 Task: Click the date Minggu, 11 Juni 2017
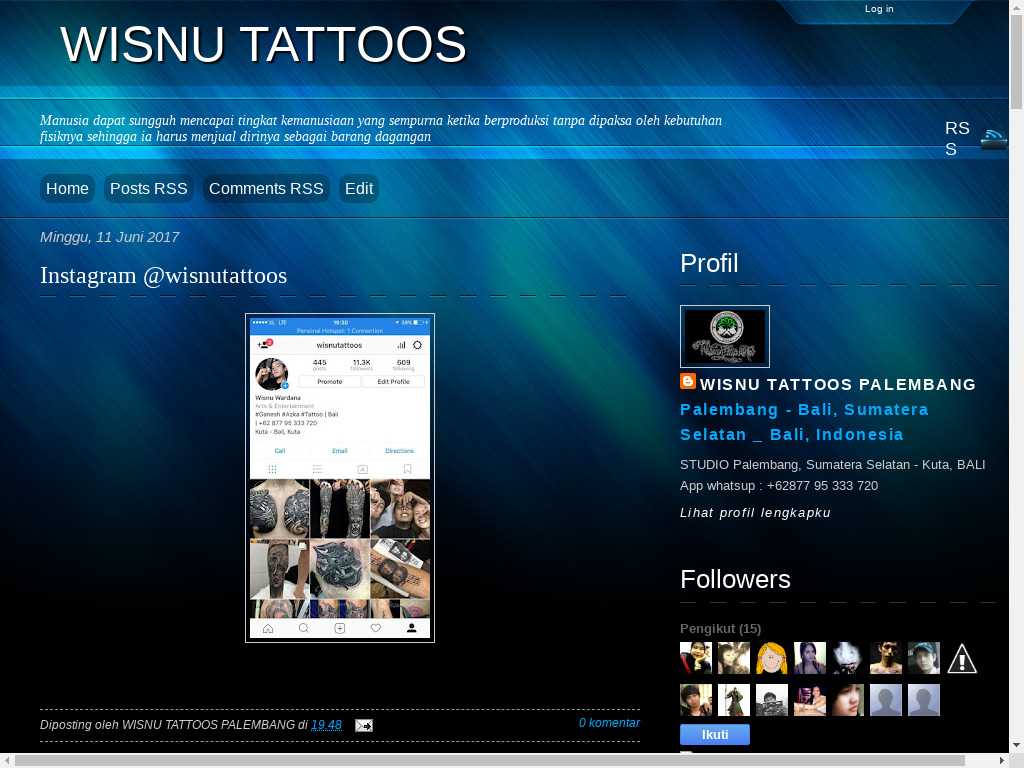(110, 237)
